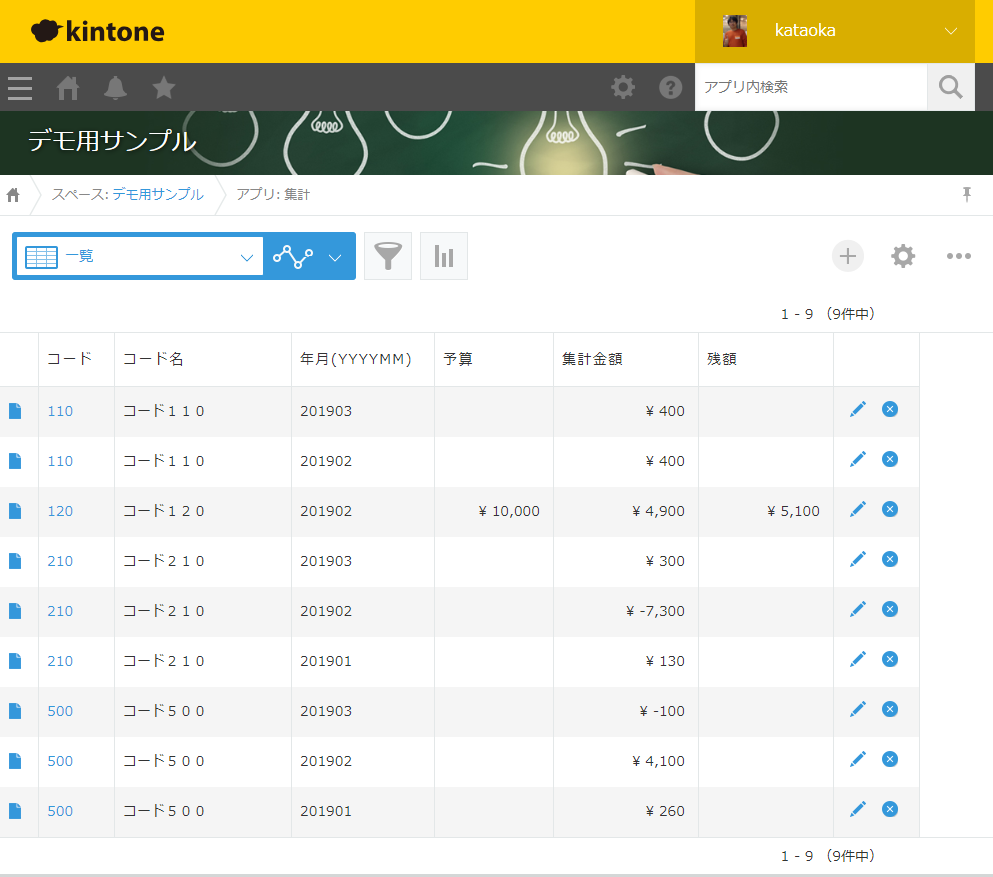Open the help icon with question mark
This screenshot has height=877, width=993.
click(669, 88)
